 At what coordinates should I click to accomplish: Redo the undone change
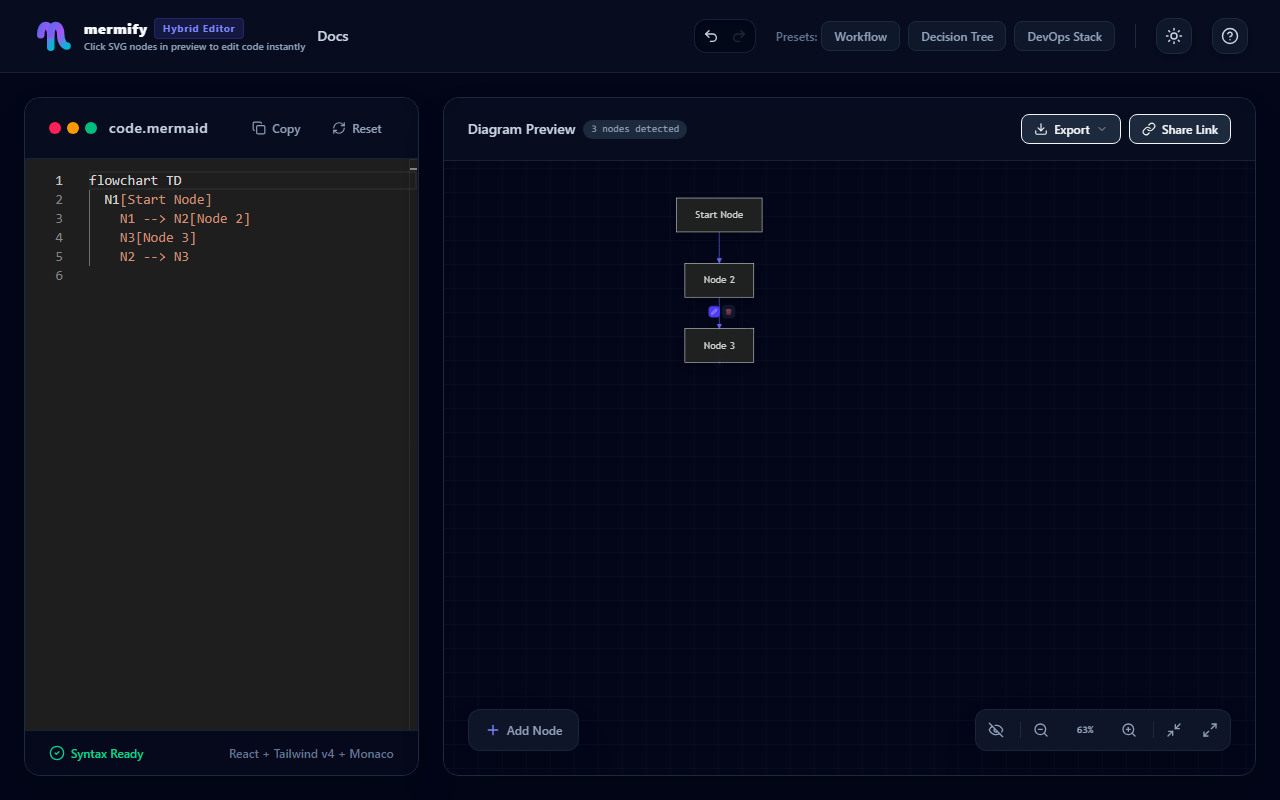pos(739,36)
